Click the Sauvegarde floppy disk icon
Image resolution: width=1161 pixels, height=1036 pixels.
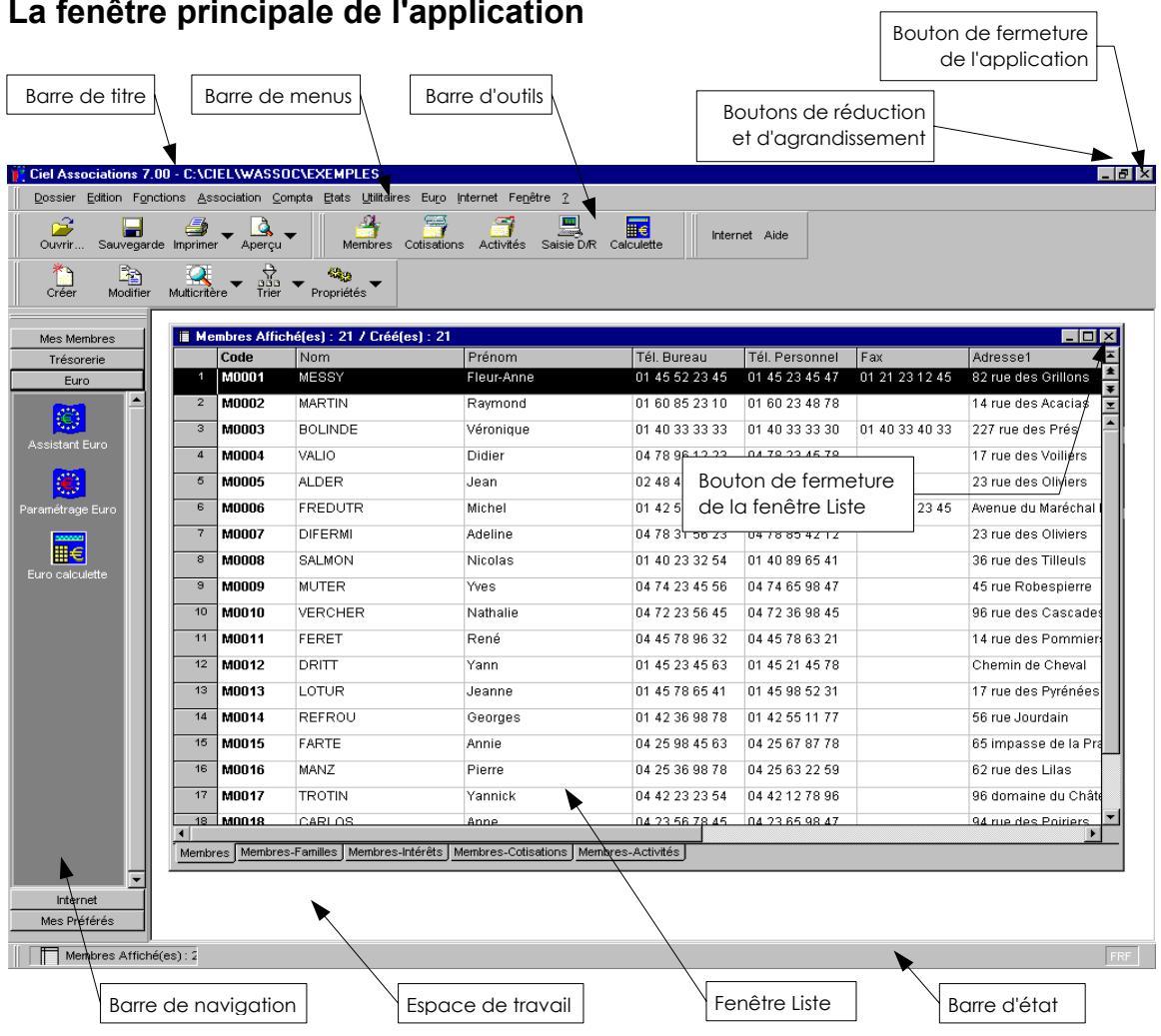131,226
